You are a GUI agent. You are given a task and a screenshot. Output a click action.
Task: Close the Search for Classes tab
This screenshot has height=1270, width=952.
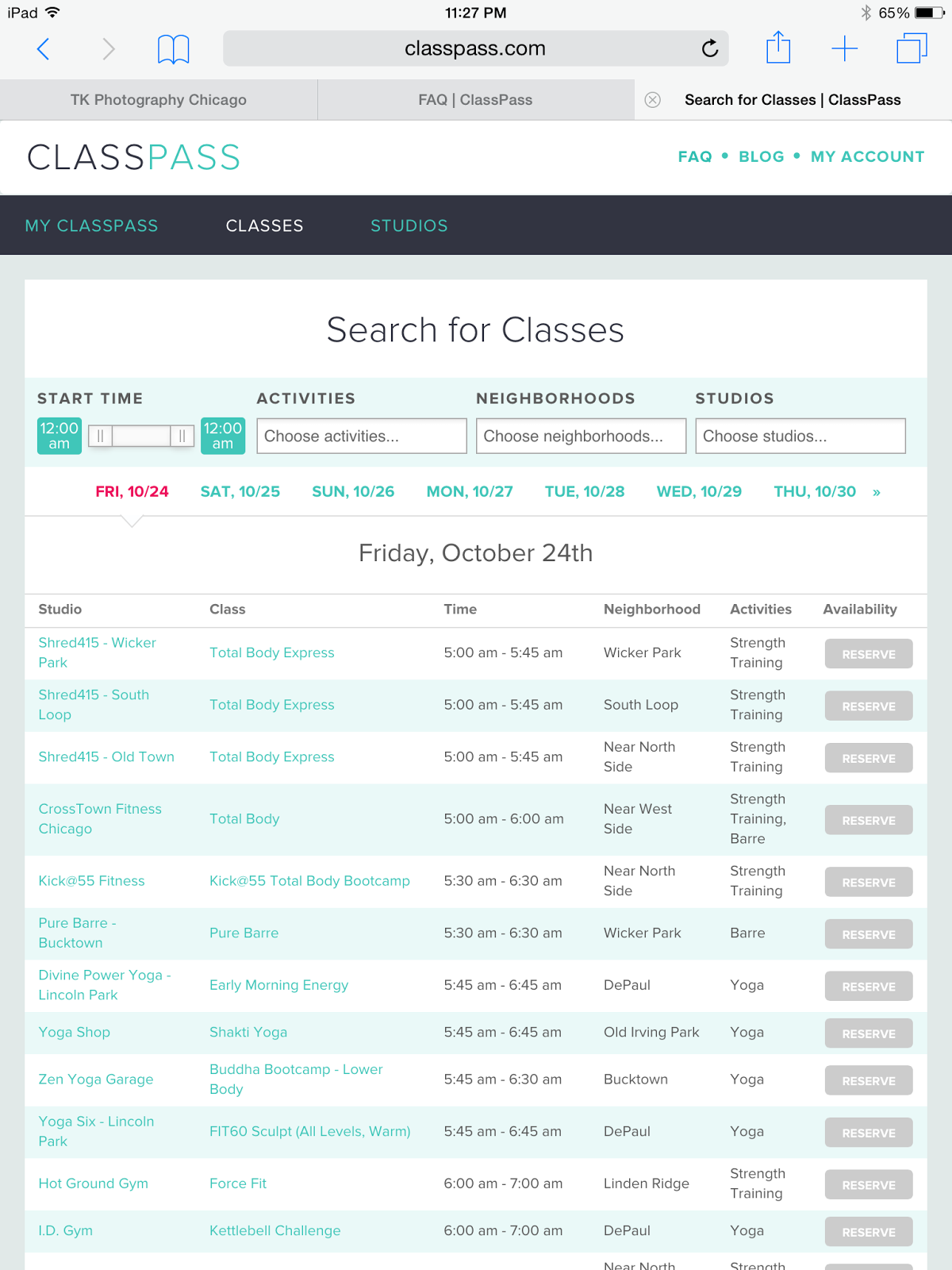653,100
